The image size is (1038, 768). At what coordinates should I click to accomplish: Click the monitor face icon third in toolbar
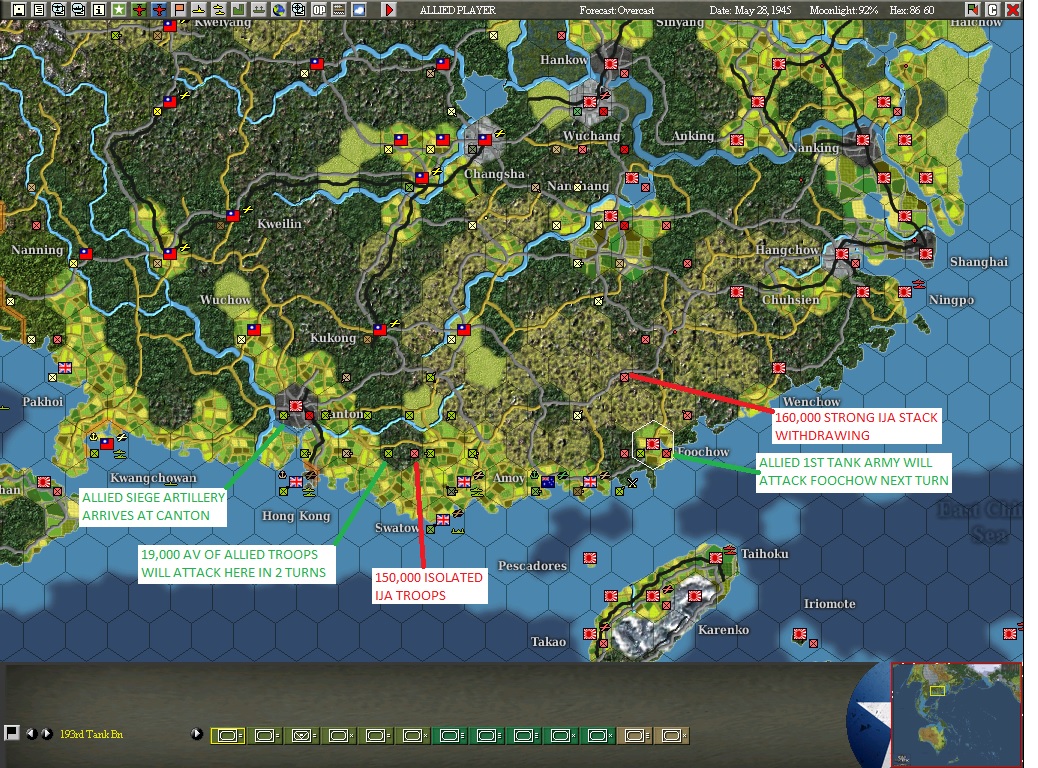click(x=59, y=9)
